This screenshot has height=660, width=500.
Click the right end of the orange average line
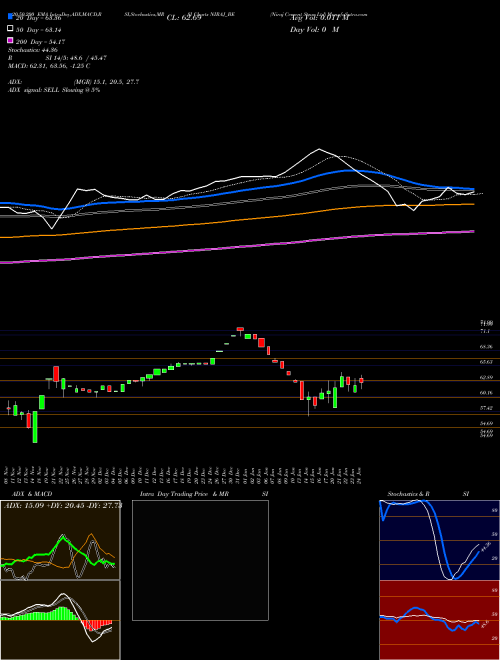pos(473,204)
